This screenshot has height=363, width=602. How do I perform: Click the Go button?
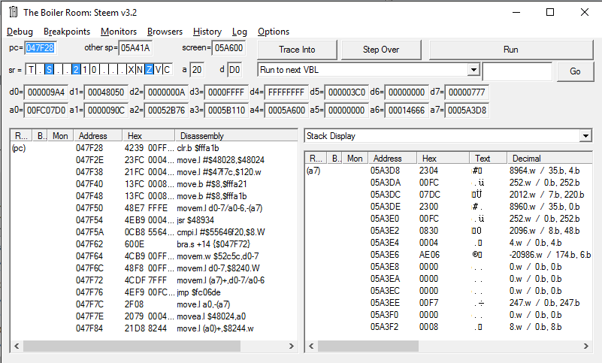coord(575,71)
